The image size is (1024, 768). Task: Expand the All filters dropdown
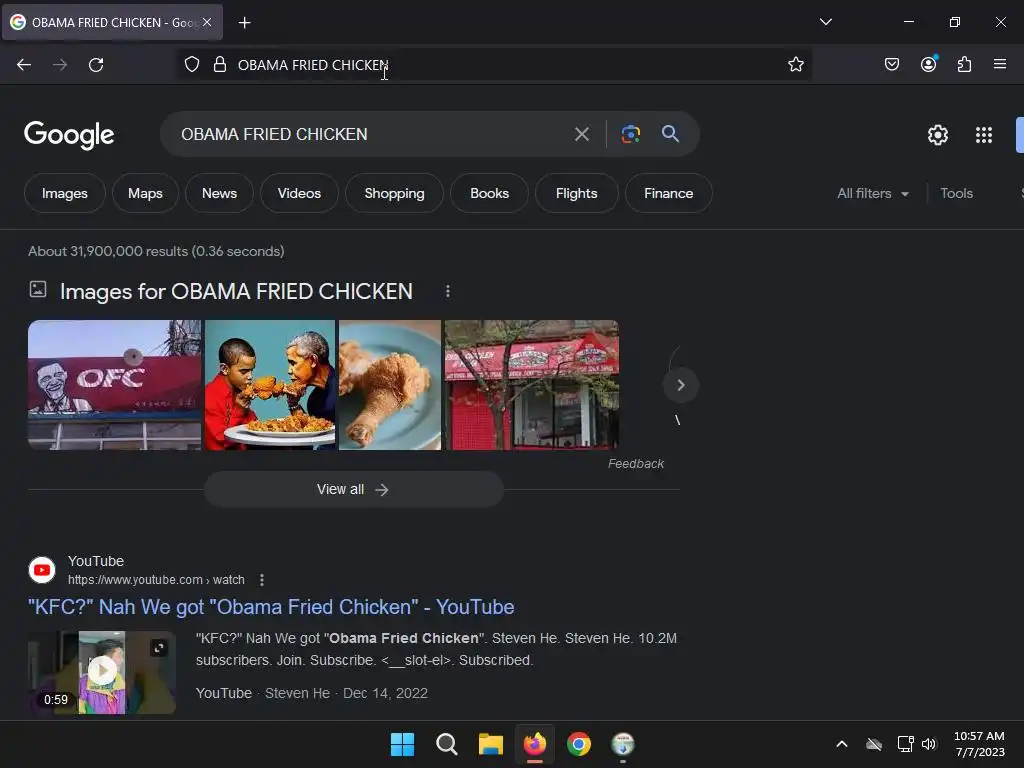tap(873, 193)
